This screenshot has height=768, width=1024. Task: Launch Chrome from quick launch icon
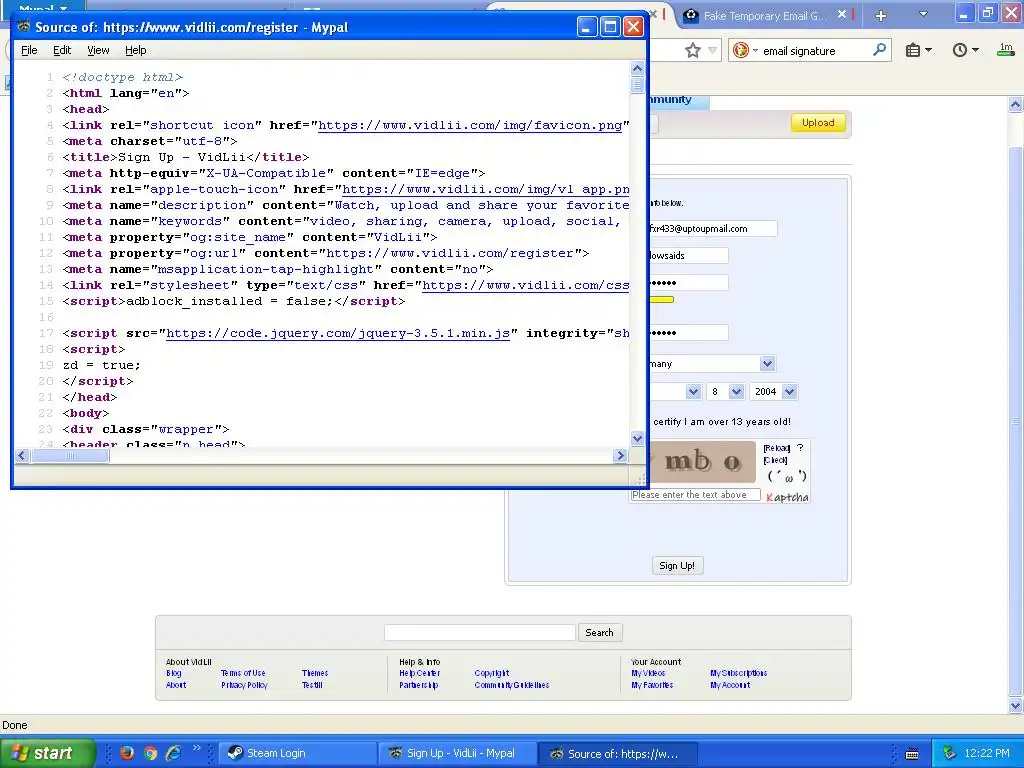tap(150, 753)
